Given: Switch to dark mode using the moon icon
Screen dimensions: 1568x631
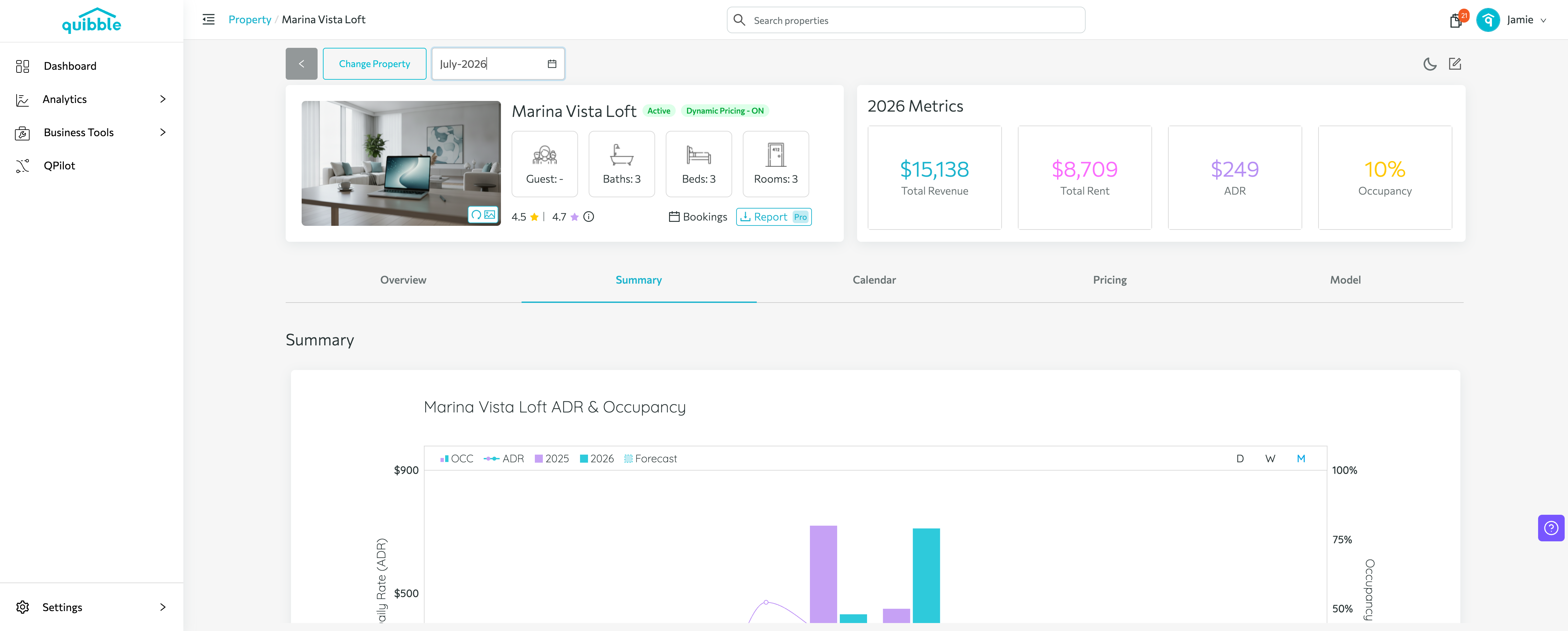Looking at the screenshot, I should click(1430, 64).
